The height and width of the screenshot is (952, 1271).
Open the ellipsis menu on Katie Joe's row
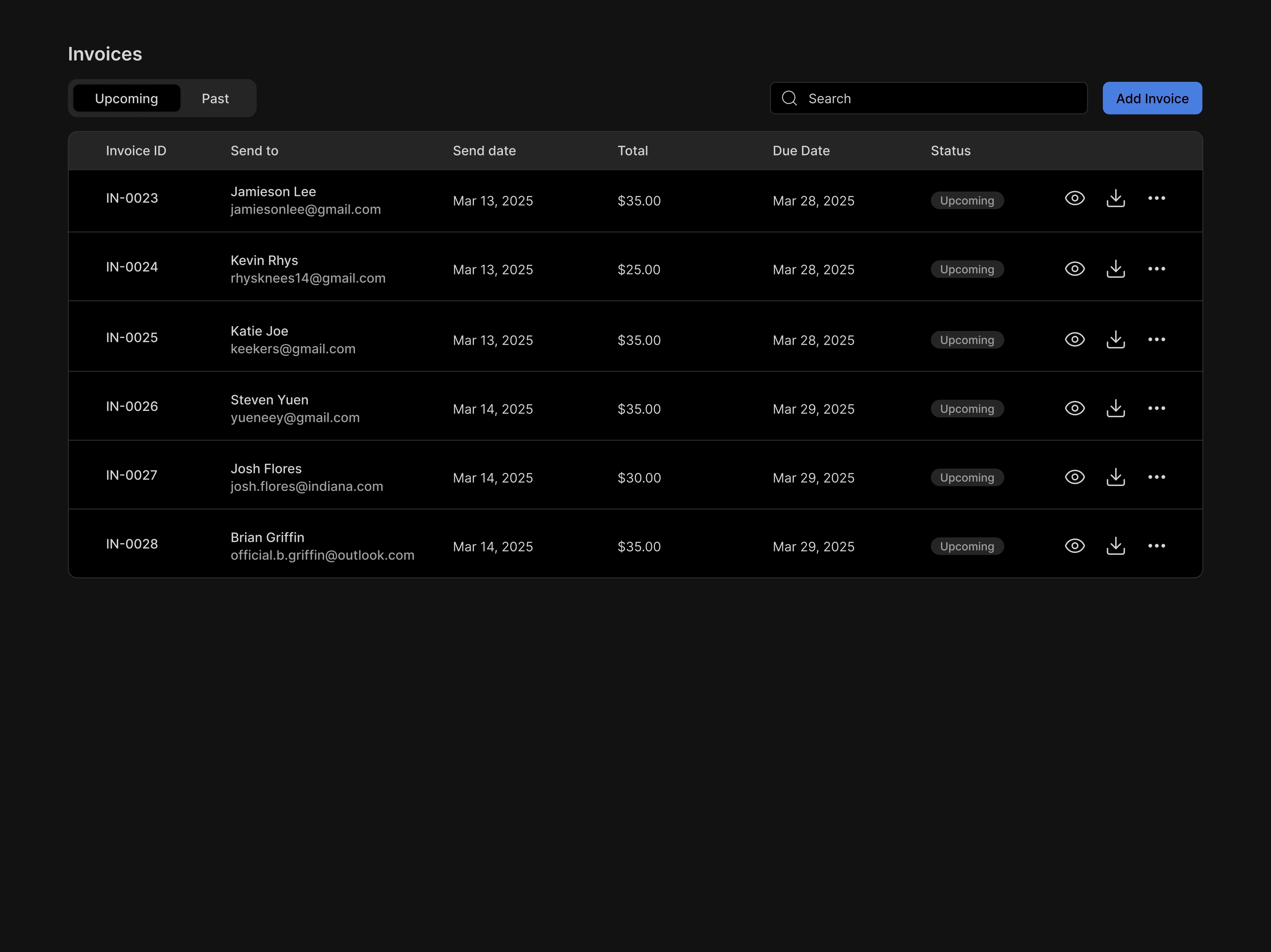point(1157,339)
